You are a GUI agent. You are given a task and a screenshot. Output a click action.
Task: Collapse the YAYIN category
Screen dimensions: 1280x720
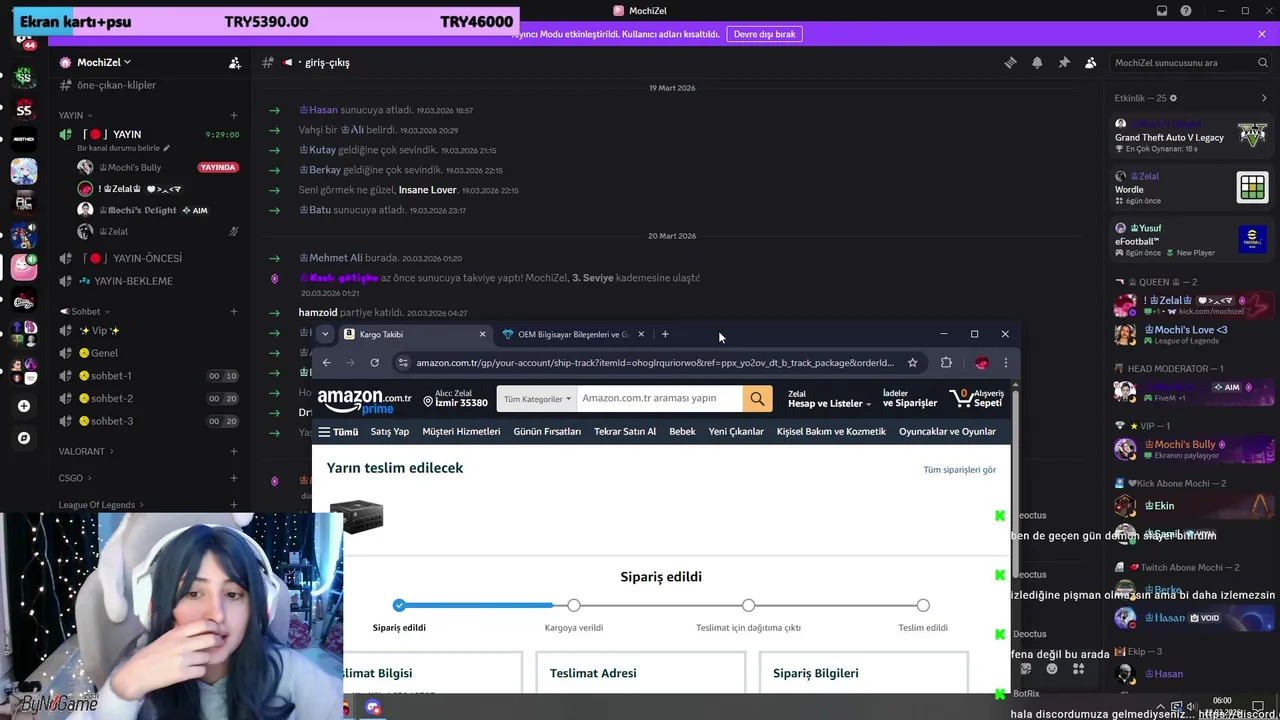pyautogui.click(x=75, y=115)
